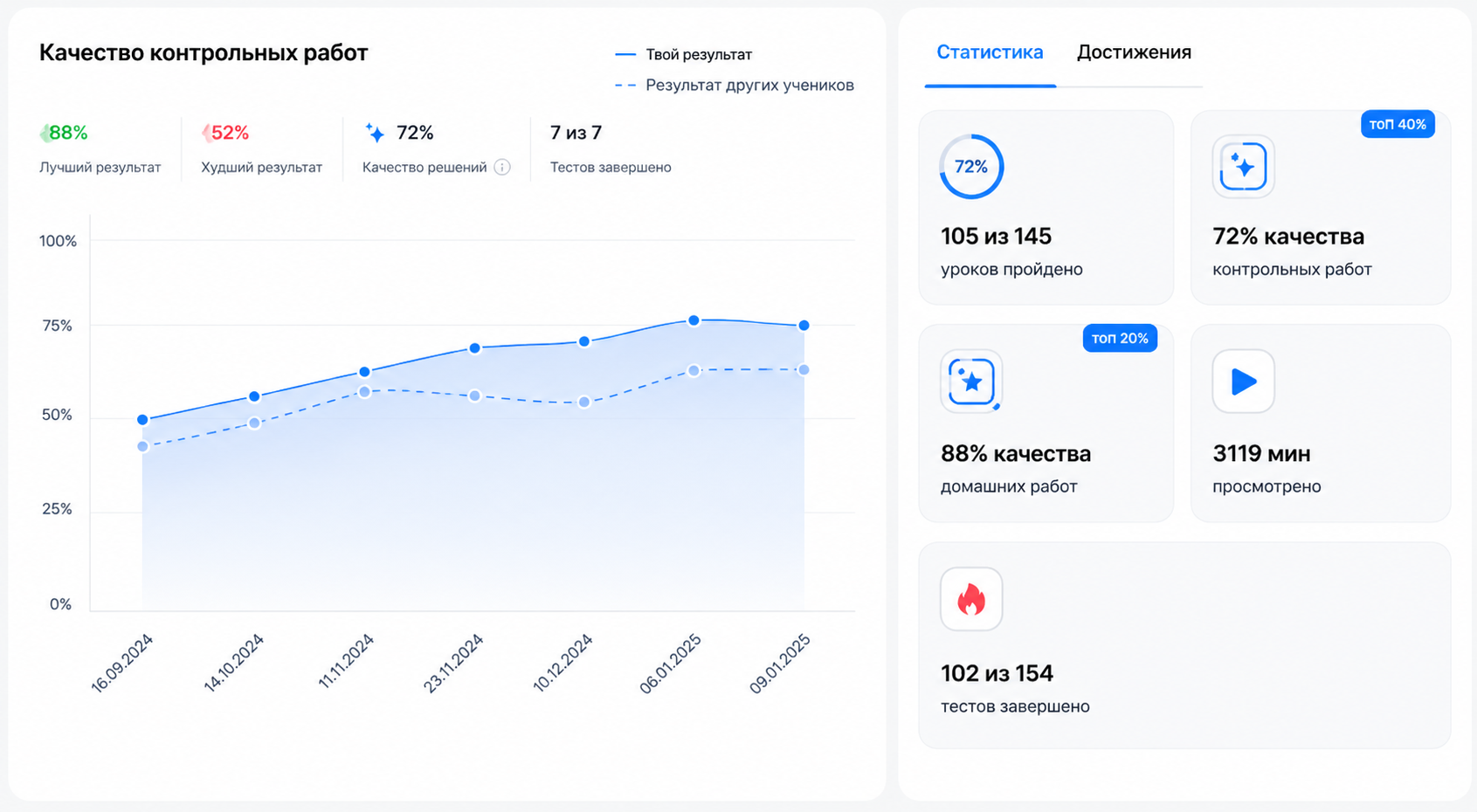Click the play icon in просмотрено card
Viewport: 1477px width, 812px height.
(x=1243, y=382)
